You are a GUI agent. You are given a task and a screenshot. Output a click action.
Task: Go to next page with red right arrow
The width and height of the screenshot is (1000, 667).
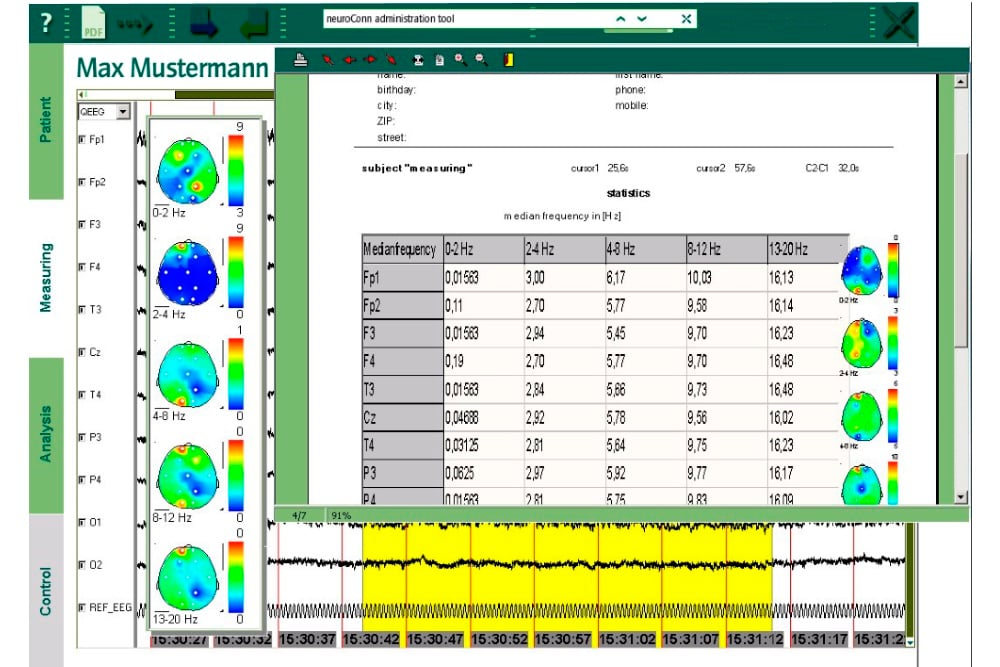coord(368,60)
